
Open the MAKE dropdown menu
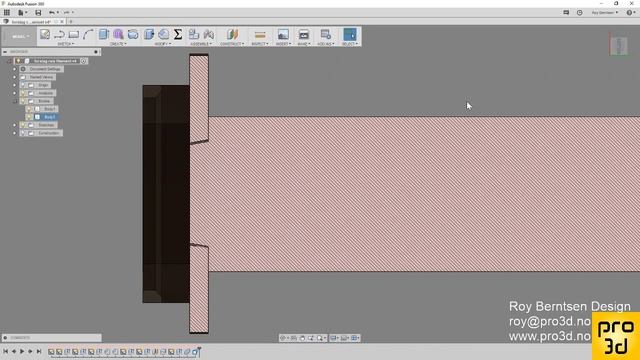click(x=304, y=44)
